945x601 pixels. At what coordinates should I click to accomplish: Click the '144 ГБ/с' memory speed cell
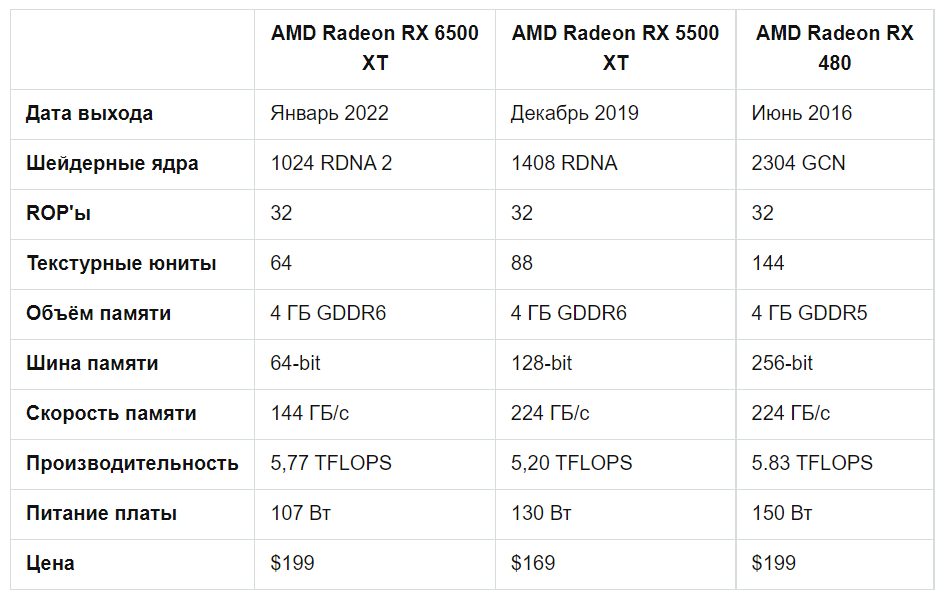[x=310, y=413]
